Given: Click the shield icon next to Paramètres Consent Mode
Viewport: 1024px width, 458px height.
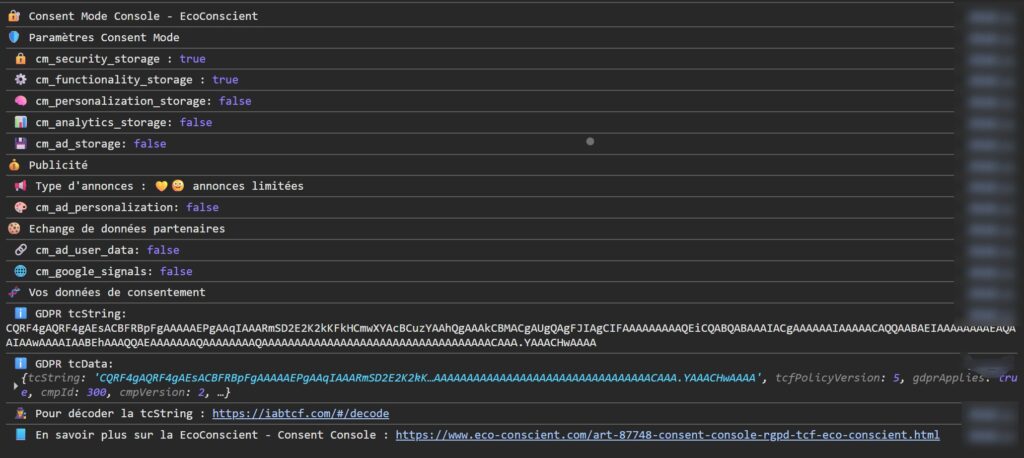Looking at the screenshot, I should click(13, 37).
